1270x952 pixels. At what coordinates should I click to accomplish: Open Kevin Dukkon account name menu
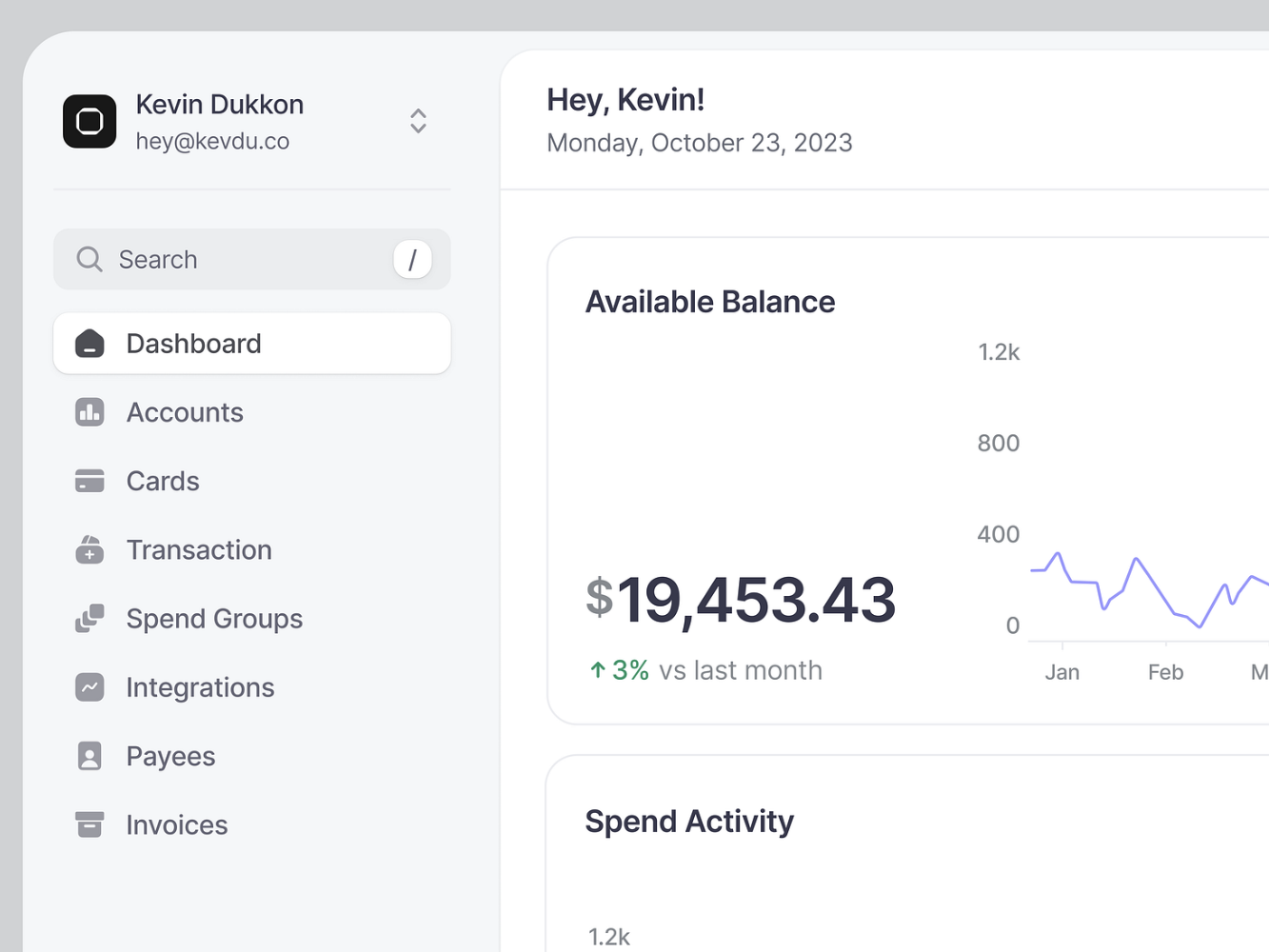[x=220, y=105]
